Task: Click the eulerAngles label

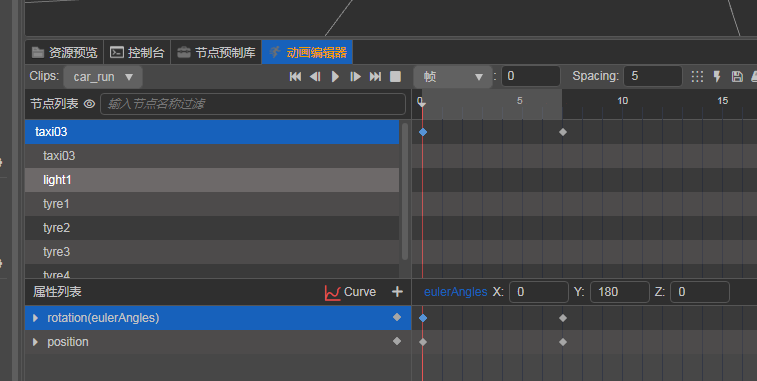Action: pos(455,292)
